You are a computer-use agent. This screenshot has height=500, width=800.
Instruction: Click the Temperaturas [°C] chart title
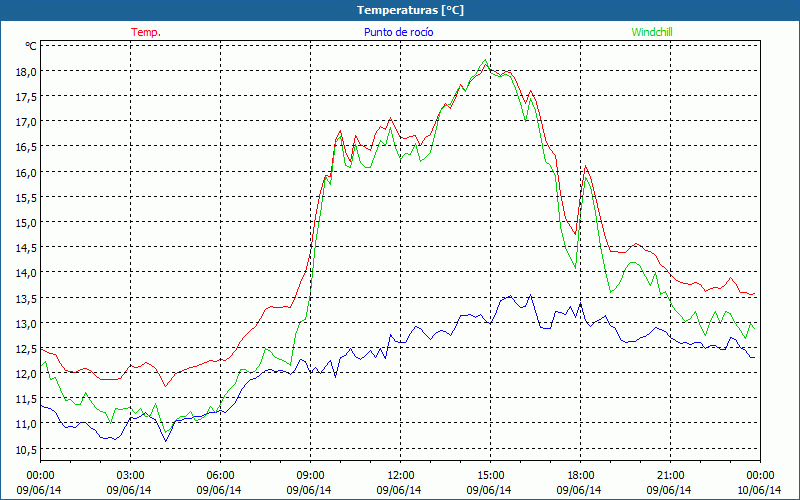(410, 10)
